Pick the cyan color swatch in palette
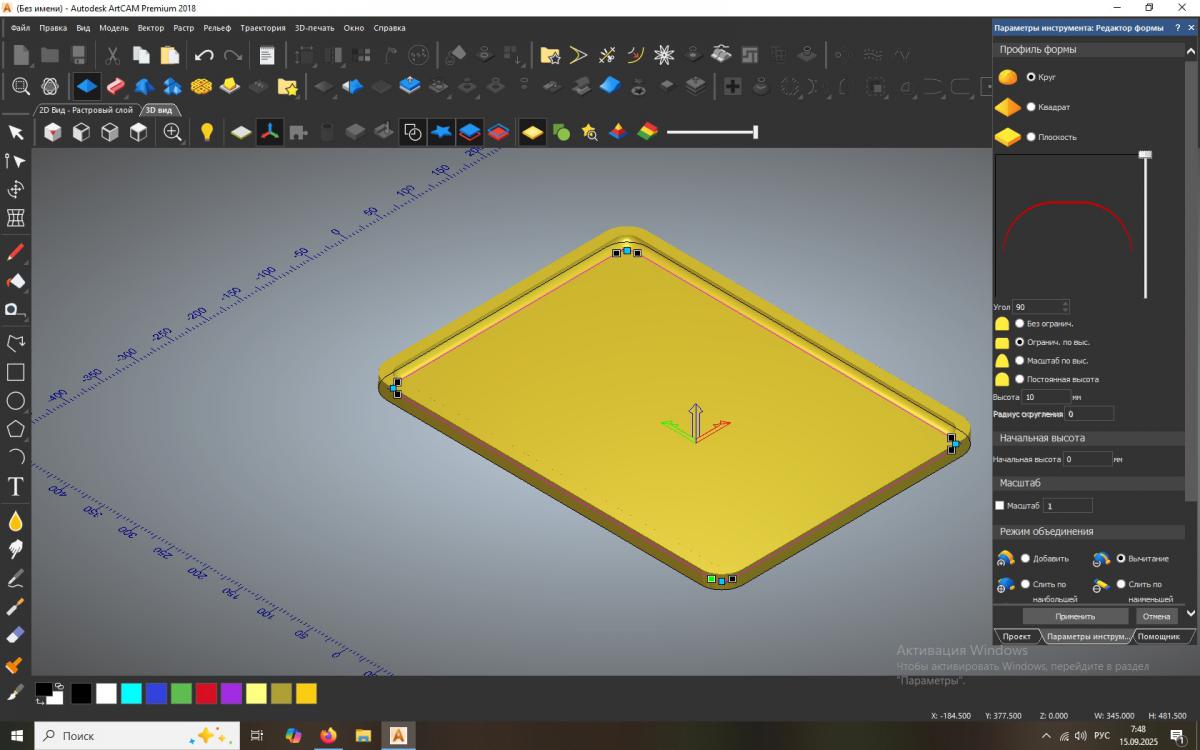The height and width of the screenshot is (750, 1200). pos(131,693)
